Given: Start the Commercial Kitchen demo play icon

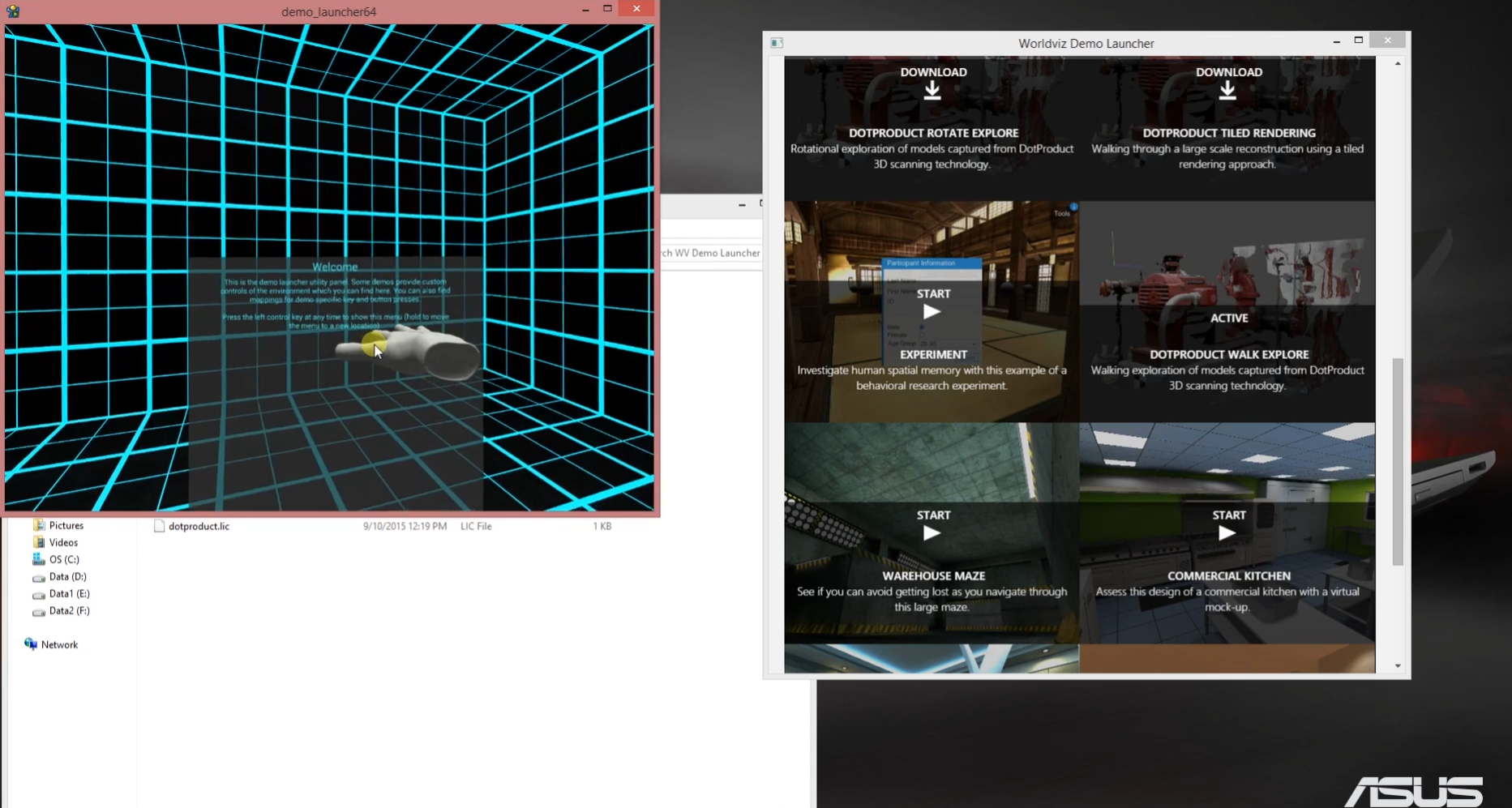Looking at the screenshot, I should tap(1227, 533).
